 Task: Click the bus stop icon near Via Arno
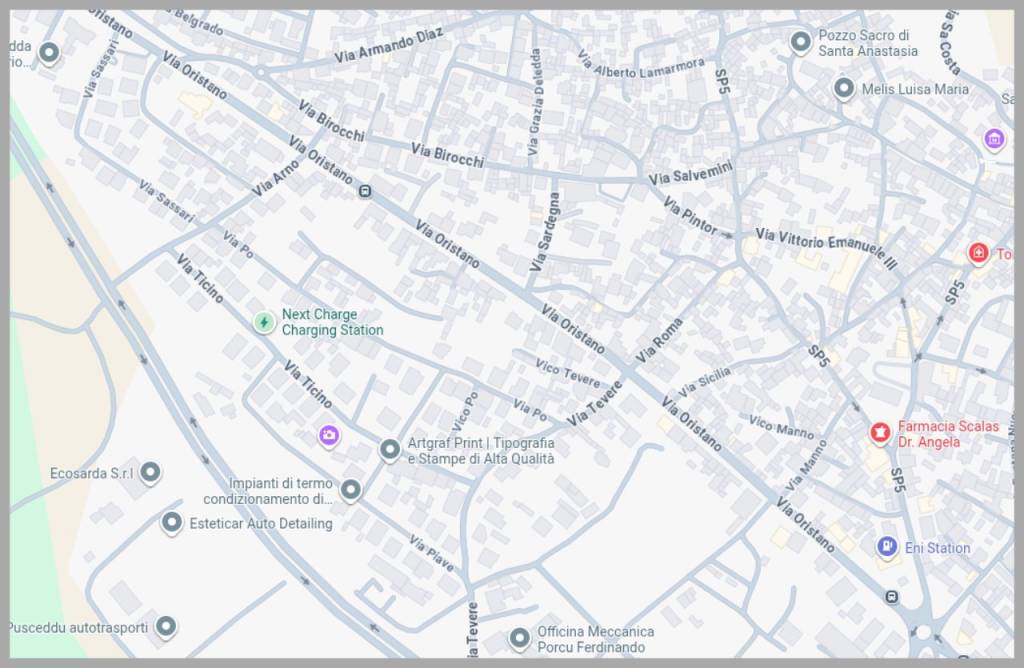point(366,191)
